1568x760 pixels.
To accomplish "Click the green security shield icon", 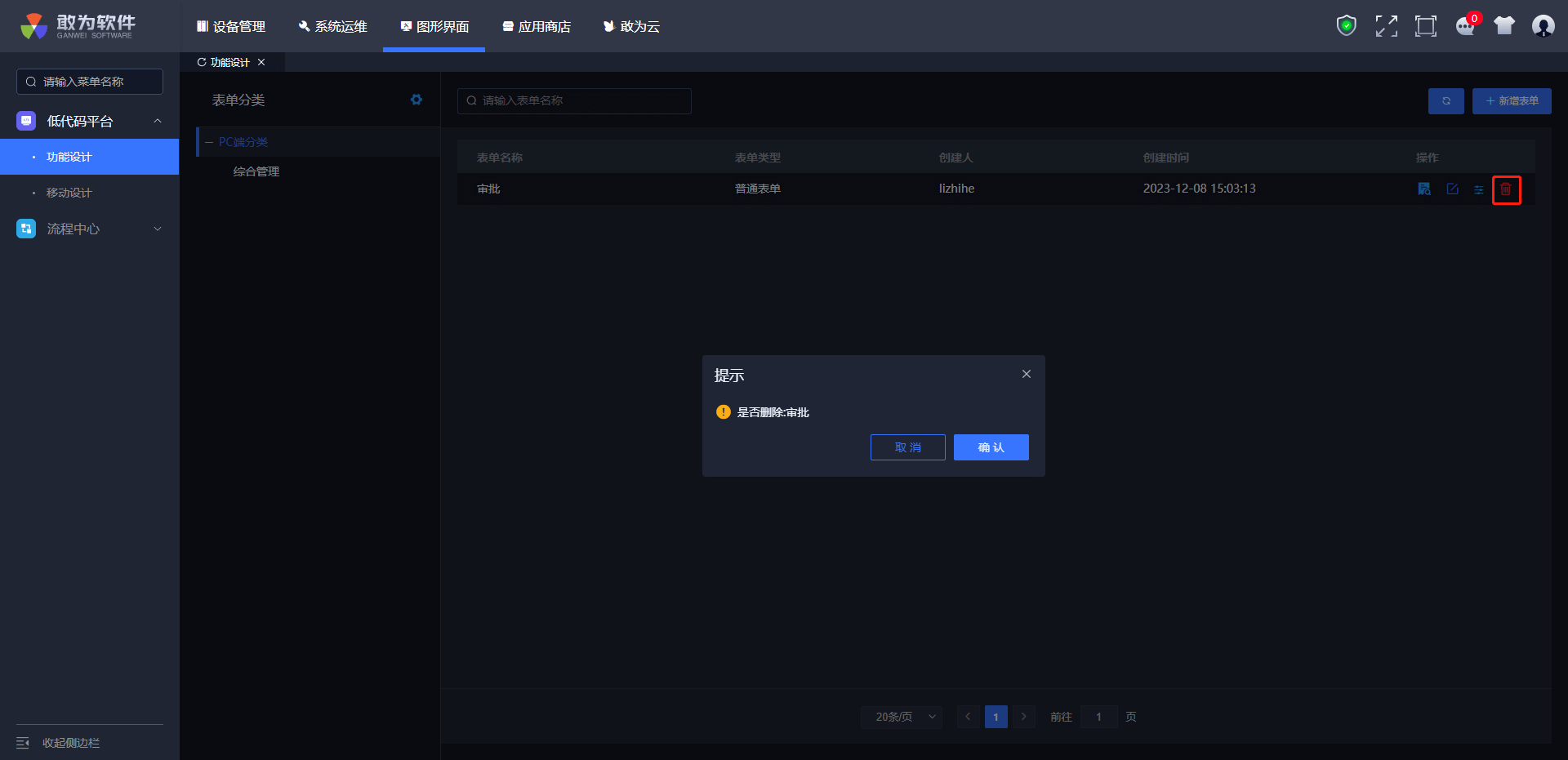I will coord(1346,26).
